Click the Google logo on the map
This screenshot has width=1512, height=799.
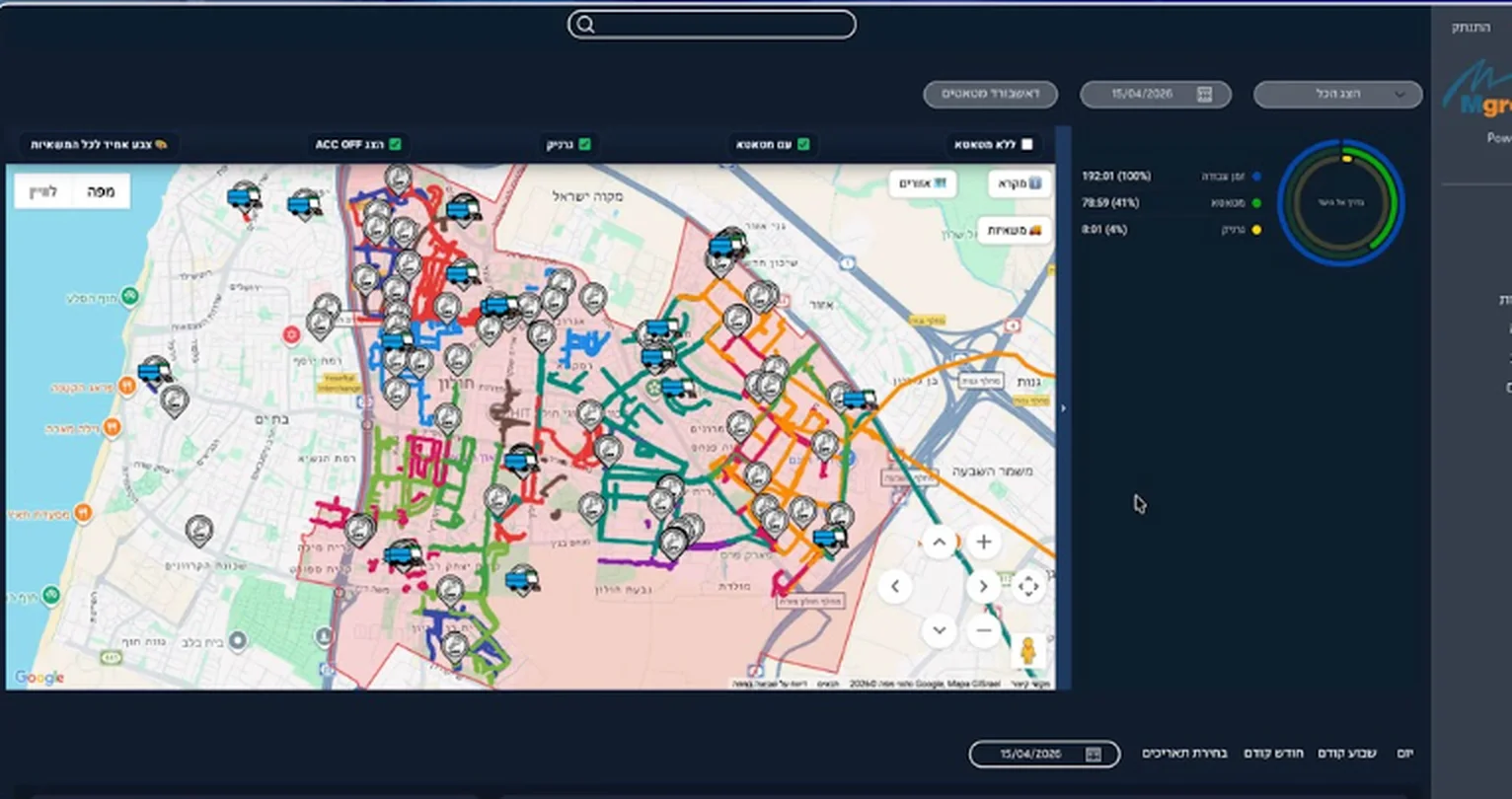click(x=39, y=678)
